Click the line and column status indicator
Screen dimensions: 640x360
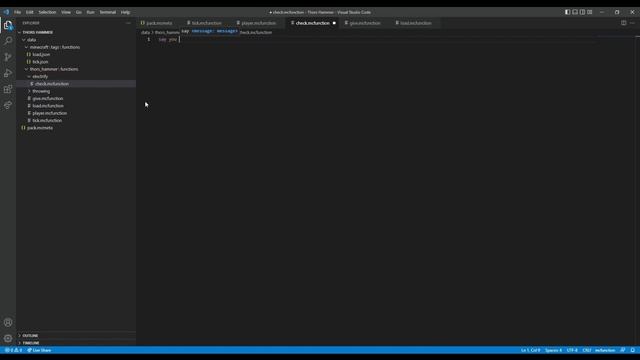coord(530,350)
